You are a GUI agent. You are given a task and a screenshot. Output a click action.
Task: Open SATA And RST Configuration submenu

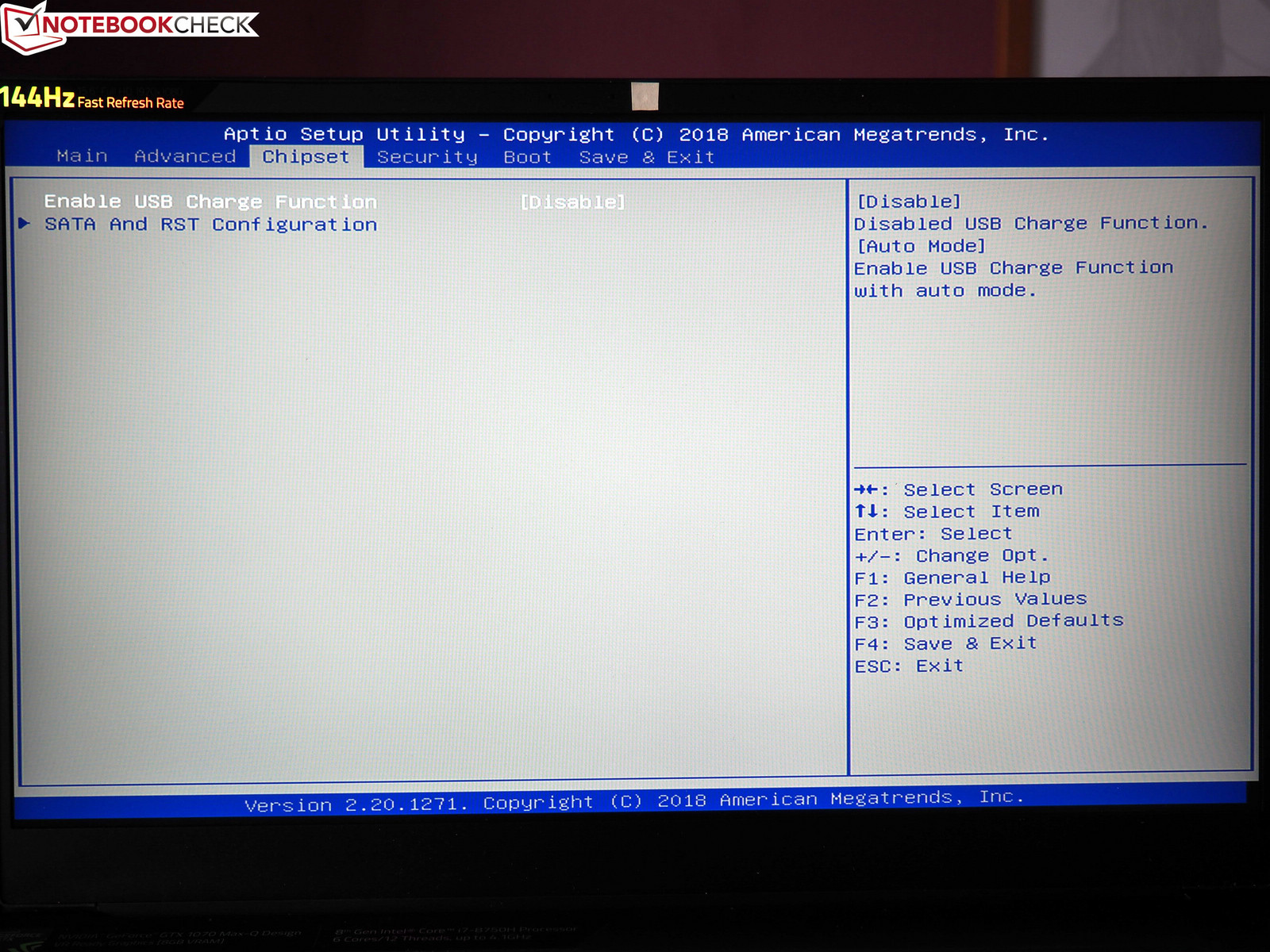point(210,225)
